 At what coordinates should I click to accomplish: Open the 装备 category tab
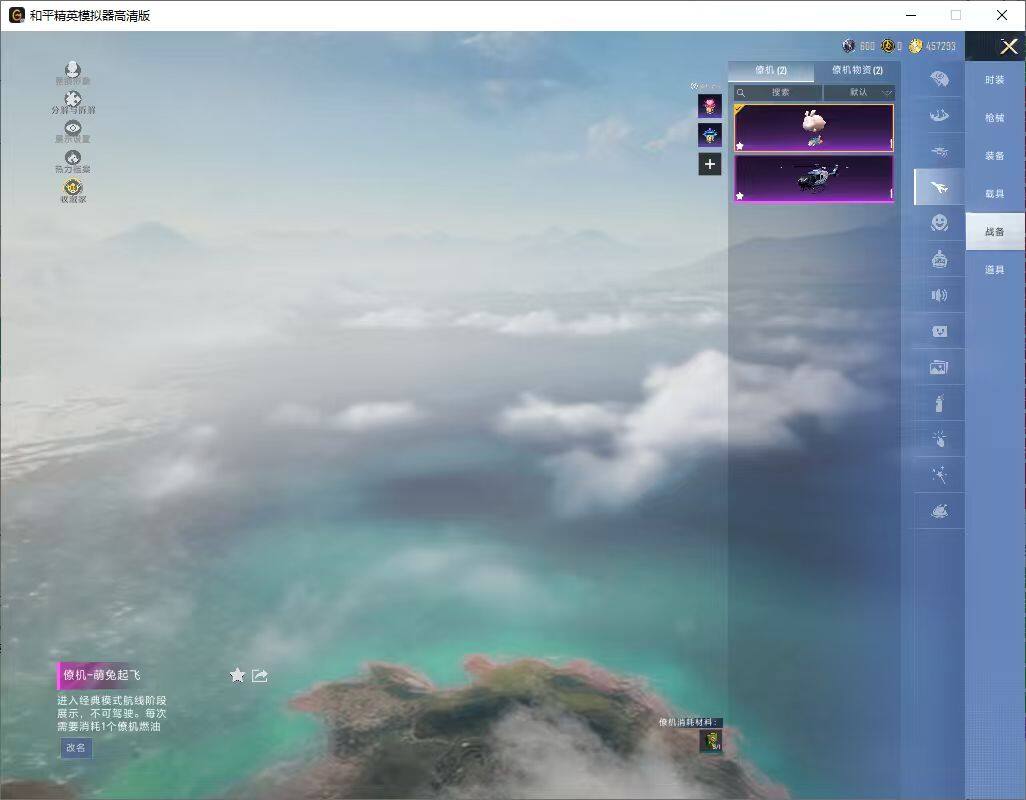995,156
